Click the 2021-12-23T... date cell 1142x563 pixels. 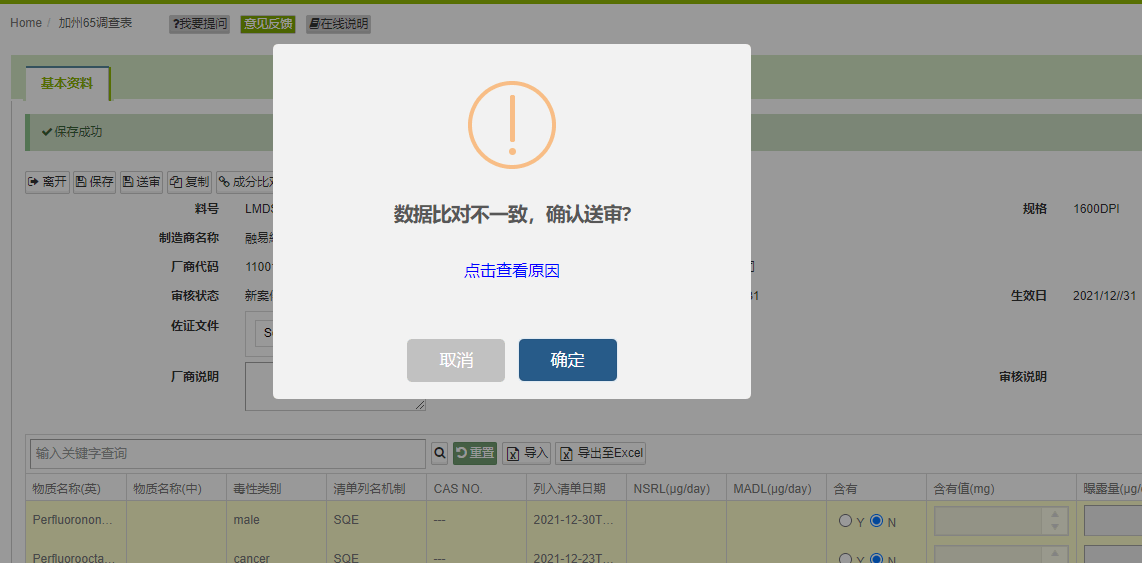pos(576,557)
